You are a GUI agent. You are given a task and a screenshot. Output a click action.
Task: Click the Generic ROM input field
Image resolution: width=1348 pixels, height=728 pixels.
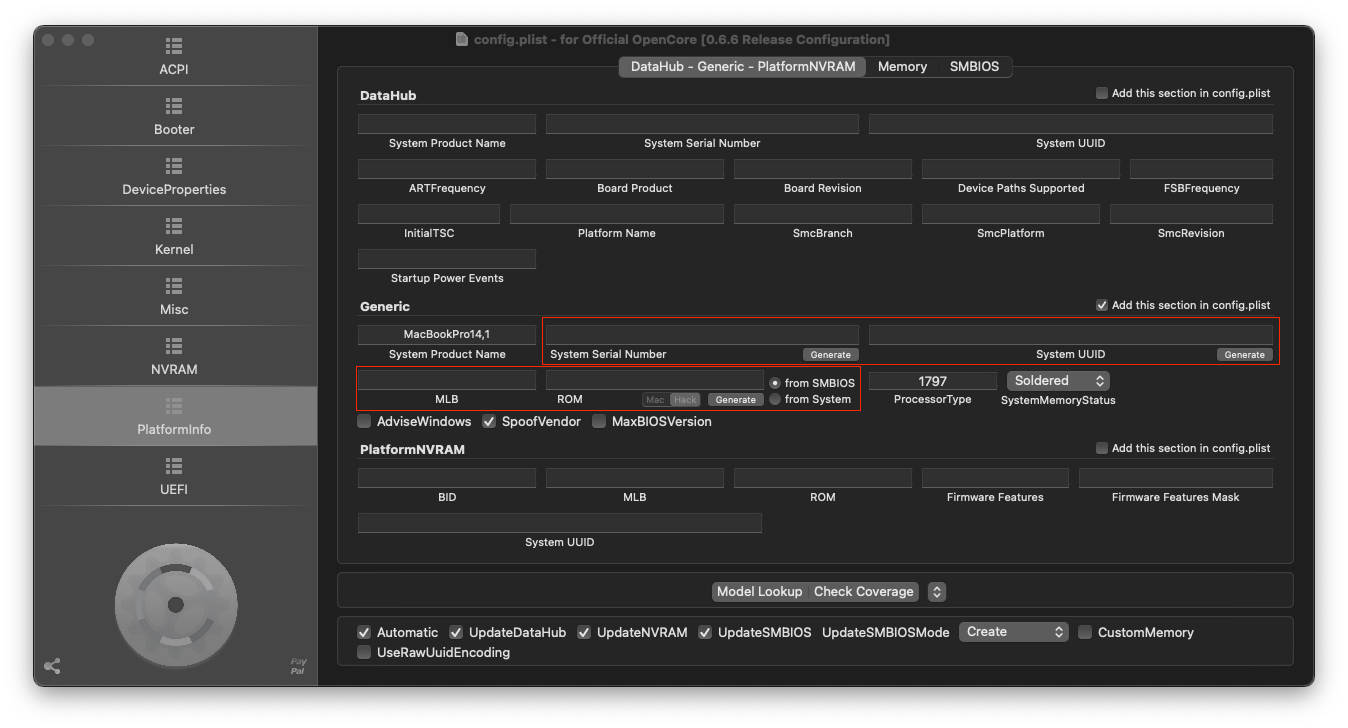coord(655,380)
